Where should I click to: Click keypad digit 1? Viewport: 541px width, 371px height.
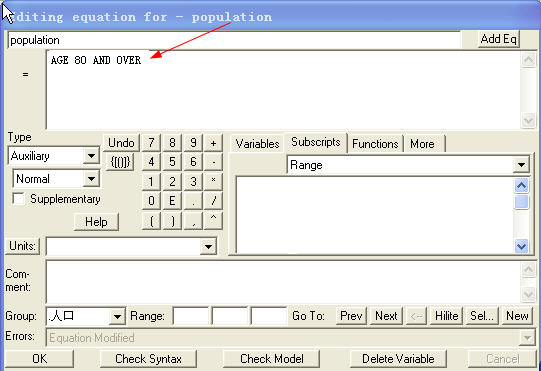[151, 182]
